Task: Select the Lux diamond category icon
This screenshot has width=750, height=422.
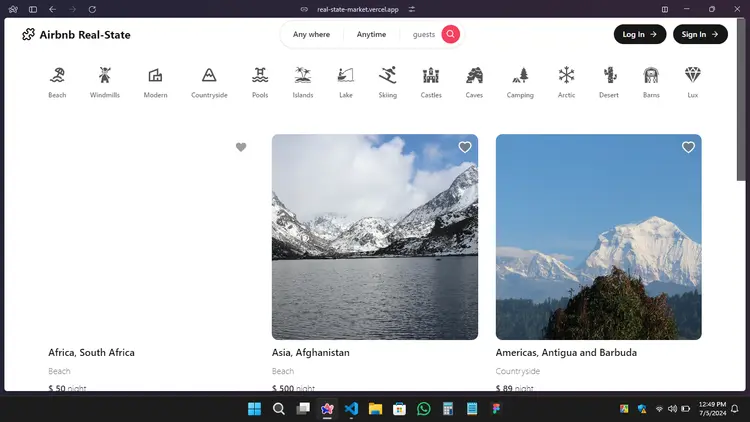Action: click(693, 75)
